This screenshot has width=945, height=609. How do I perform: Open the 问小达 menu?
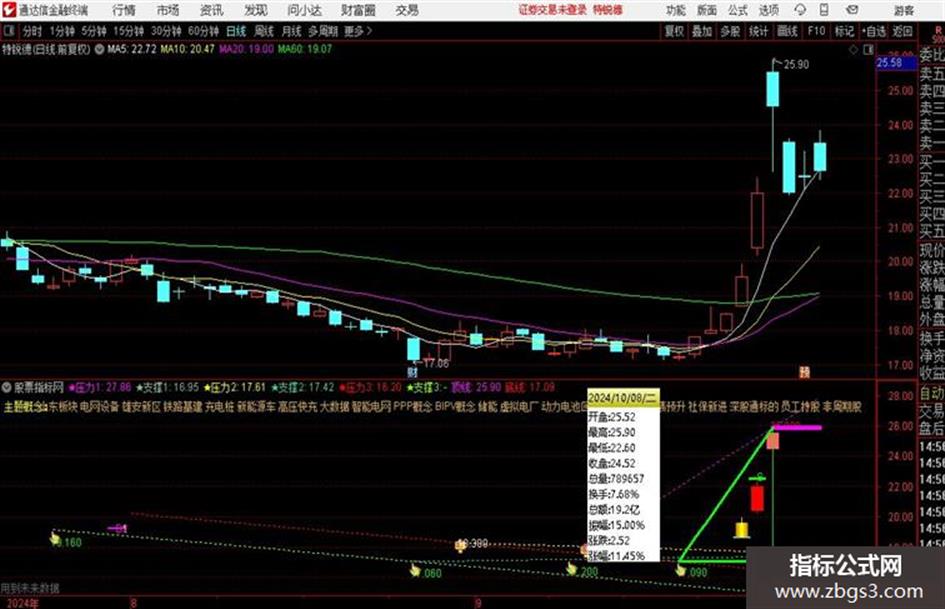coord(304,10)
